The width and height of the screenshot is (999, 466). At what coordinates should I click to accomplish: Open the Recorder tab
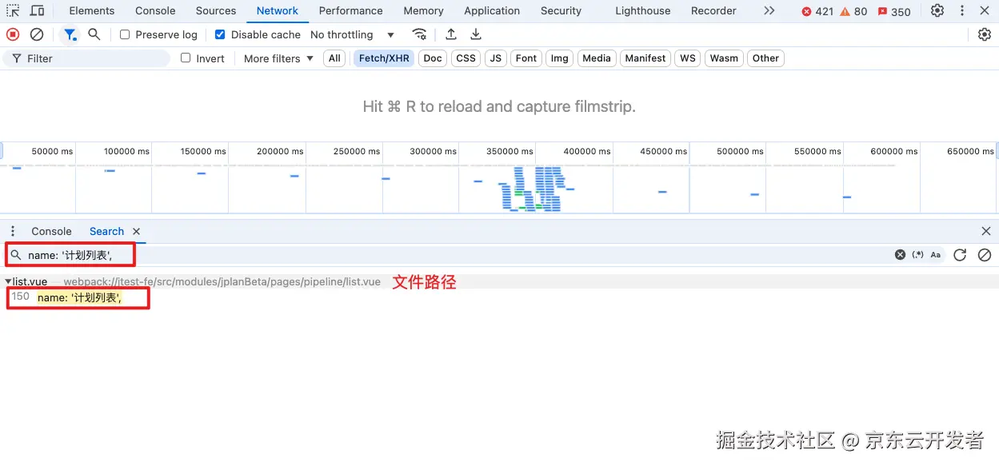click(x=714, y=11)
